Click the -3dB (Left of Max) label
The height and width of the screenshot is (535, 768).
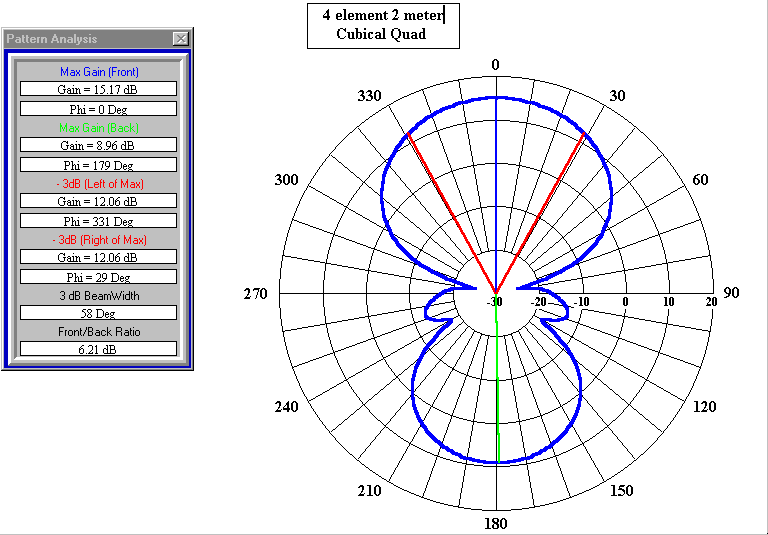coord(98,184)
